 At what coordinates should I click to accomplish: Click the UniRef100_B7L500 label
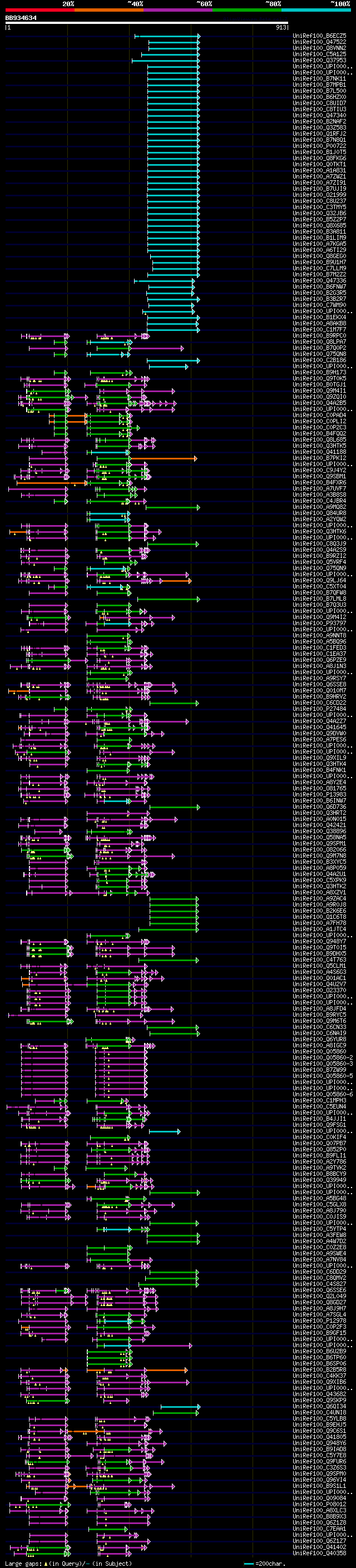(x=319, y=91)
